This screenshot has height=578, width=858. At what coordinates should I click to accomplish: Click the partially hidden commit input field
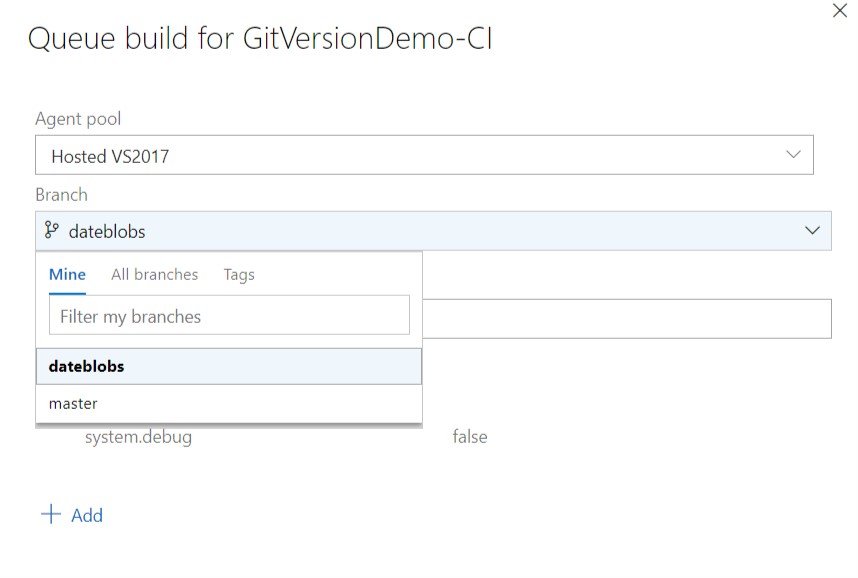[x=627, y=319]
